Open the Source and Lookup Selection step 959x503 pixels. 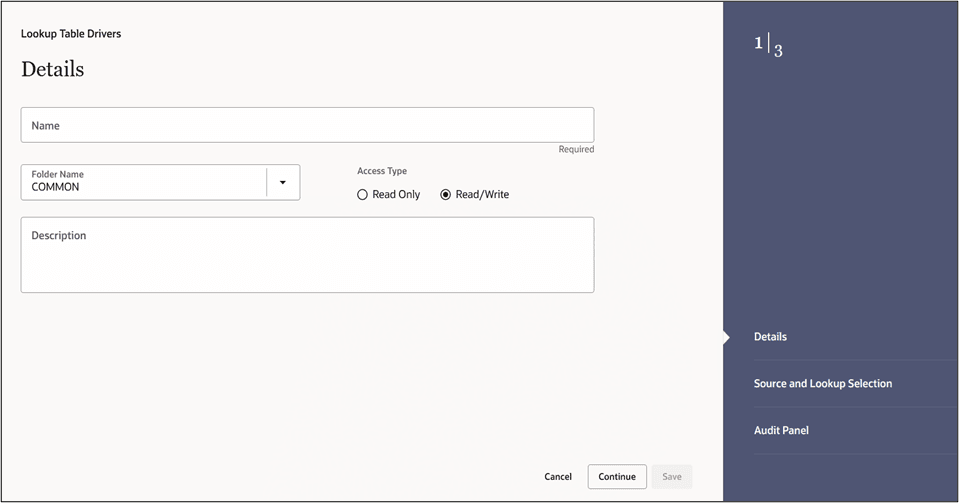[x=823, y=384]
